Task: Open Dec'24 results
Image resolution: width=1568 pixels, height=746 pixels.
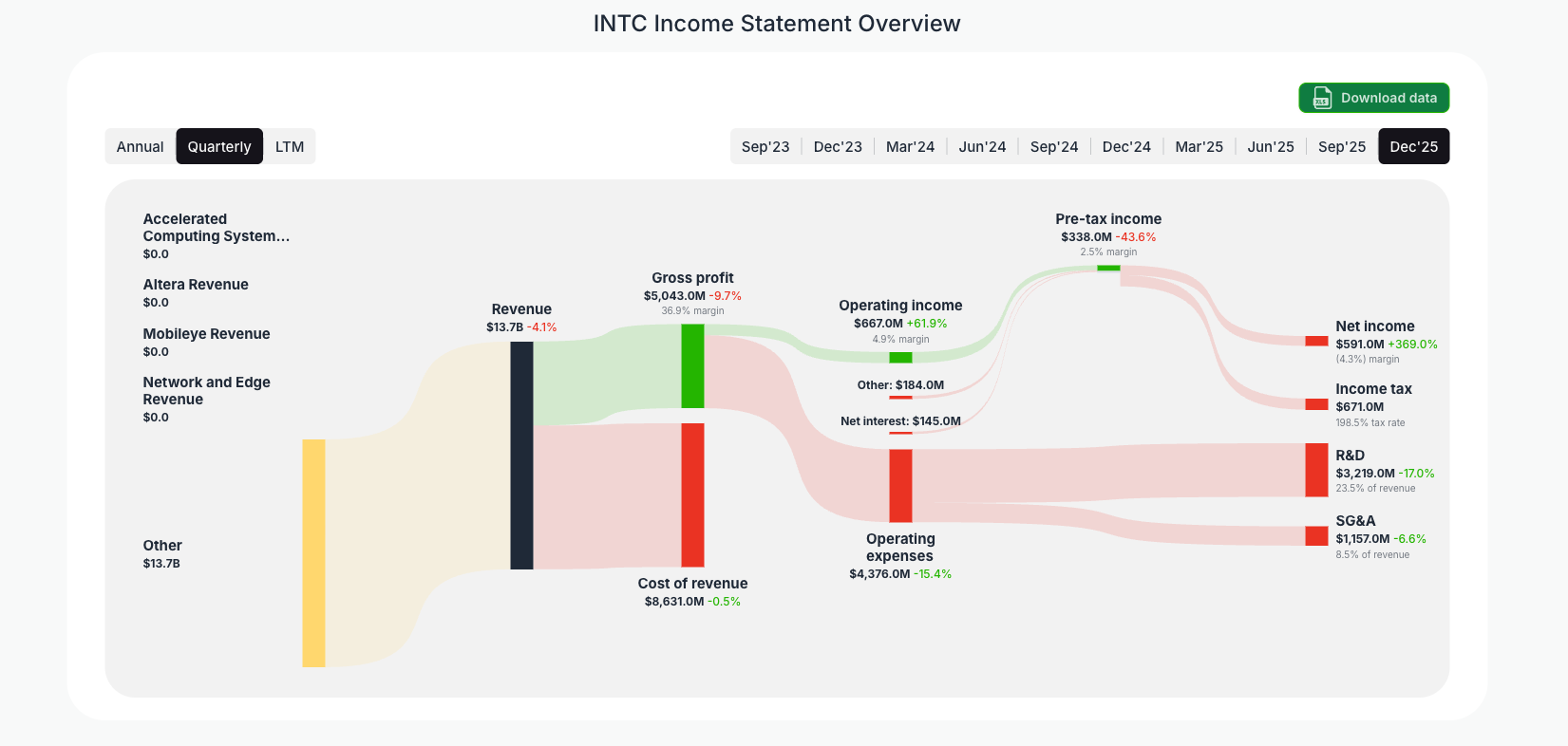Action: [x=1126, y=146]
